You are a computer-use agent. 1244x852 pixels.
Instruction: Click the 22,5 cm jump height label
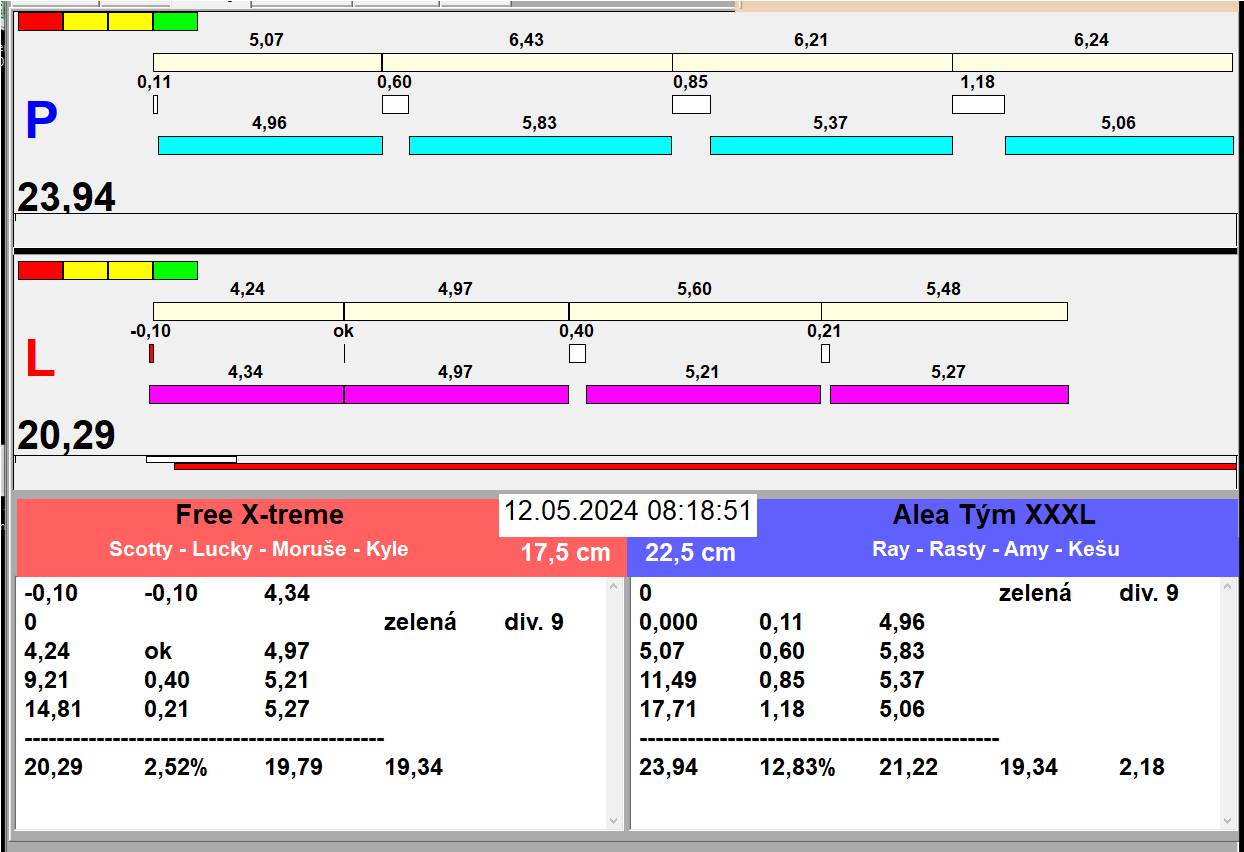pyautogui.click(x=690, y=553)
